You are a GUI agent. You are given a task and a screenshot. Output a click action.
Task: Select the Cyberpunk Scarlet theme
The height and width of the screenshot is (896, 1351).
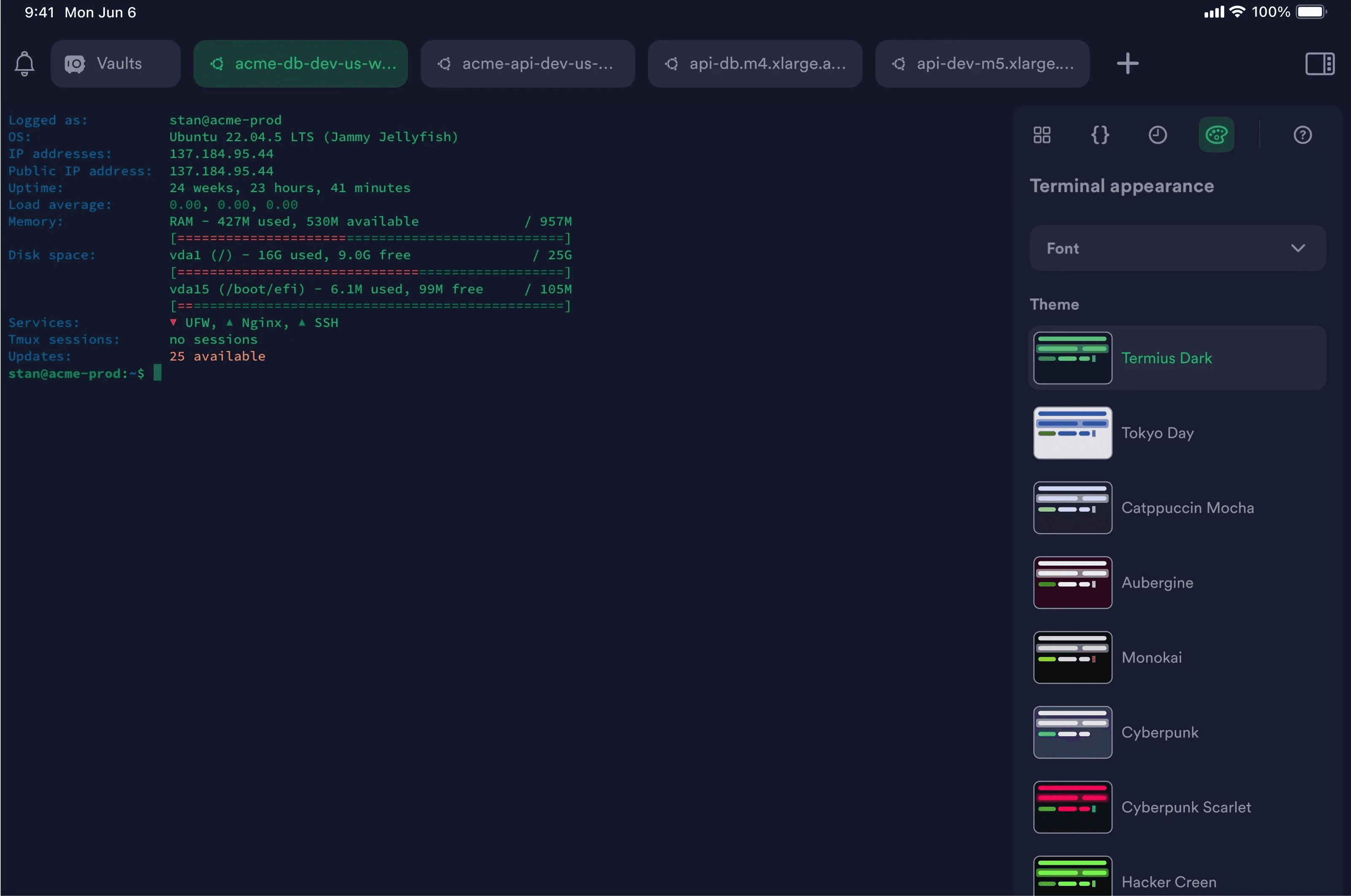point(1176,807)
